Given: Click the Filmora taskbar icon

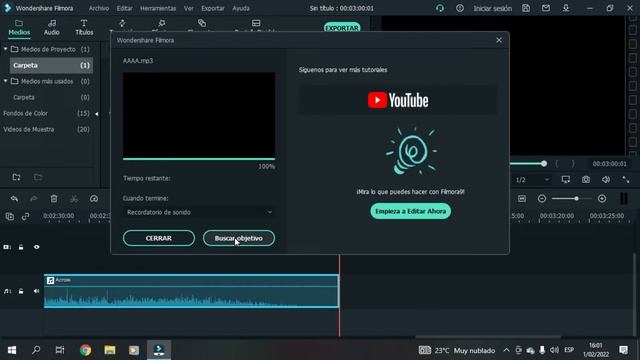Looking at the screenshot, I should click(159, 350).
